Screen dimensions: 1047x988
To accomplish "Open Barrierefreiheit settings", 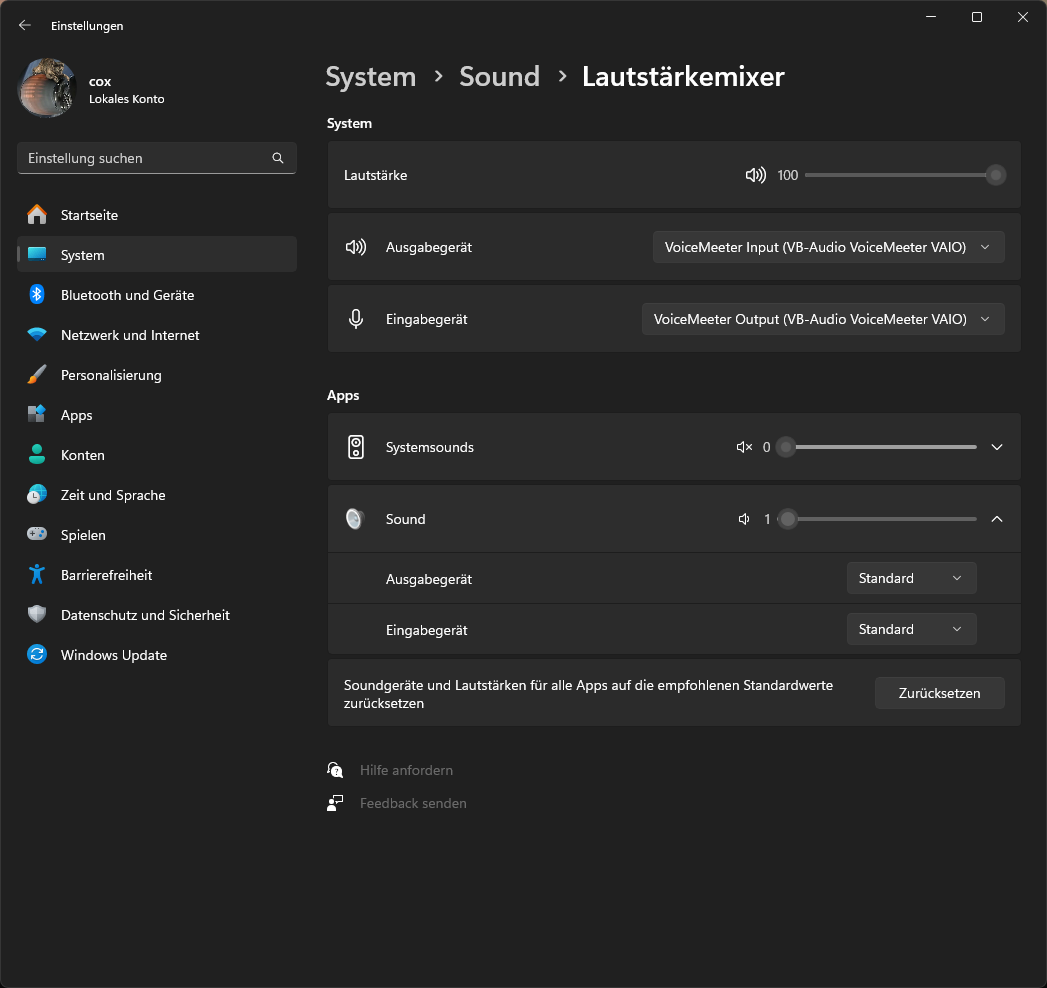I will tap(157, 575).
